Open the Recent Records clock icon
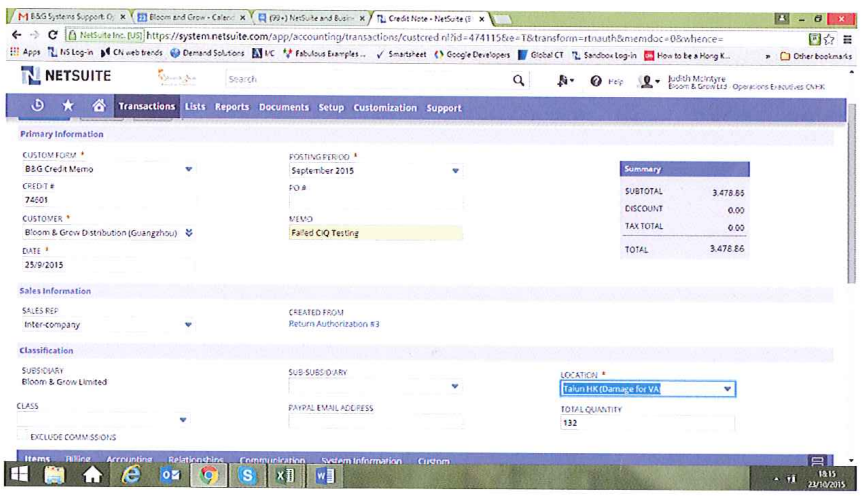The image size is (861, 496). coord(37,105)
